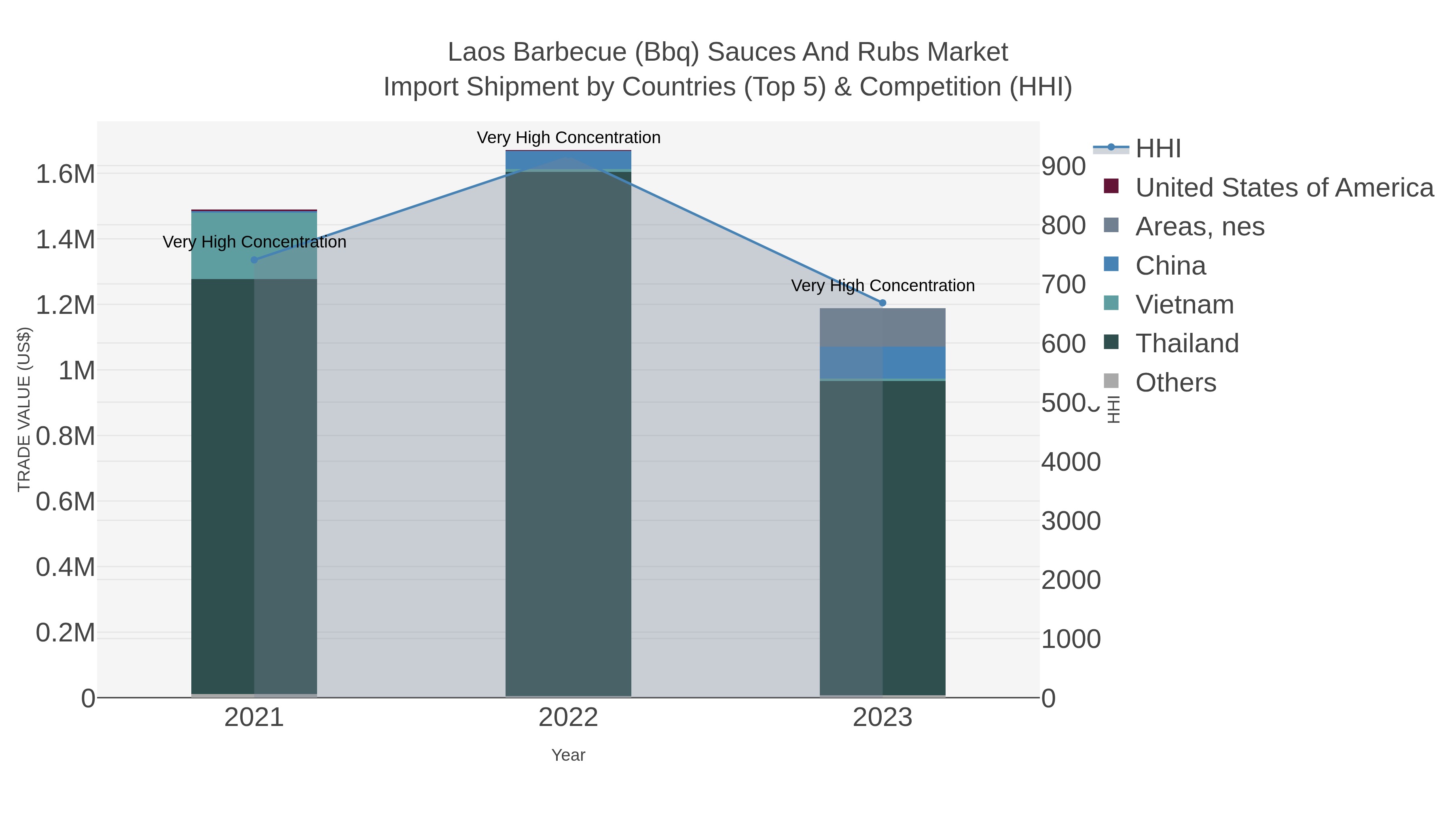Toggle the Vietnam legend entry

(x=1169, y=304)
